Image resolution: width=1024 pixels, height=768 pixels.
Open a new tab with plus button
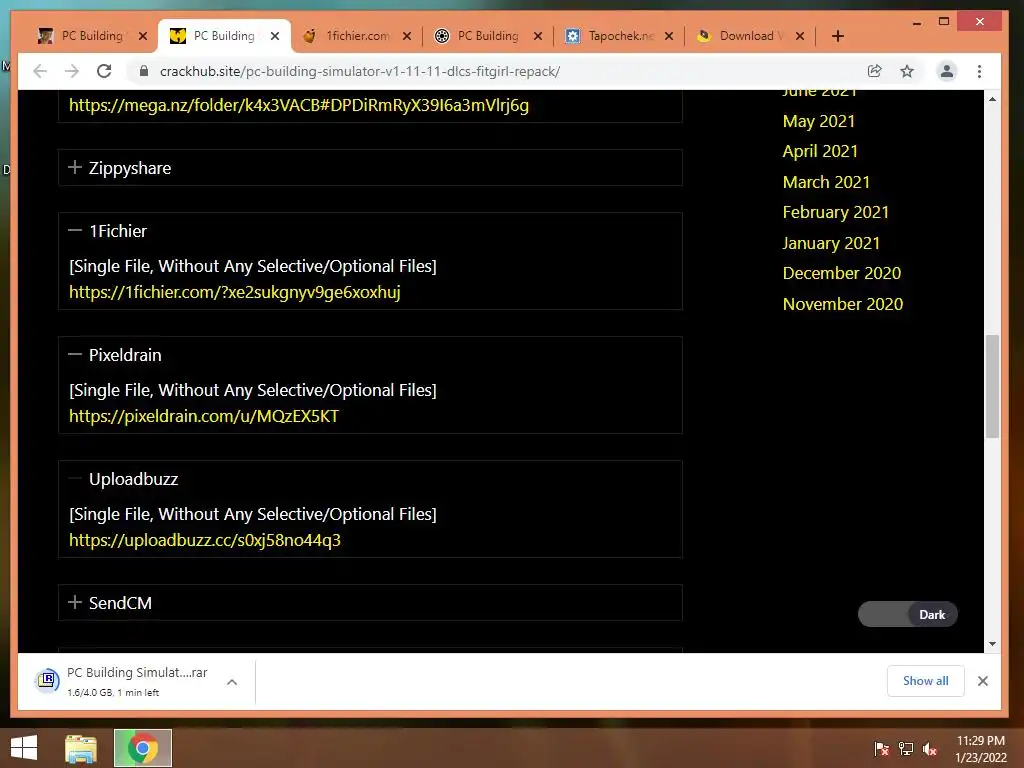pyautogui.click(x=838, y=36)
